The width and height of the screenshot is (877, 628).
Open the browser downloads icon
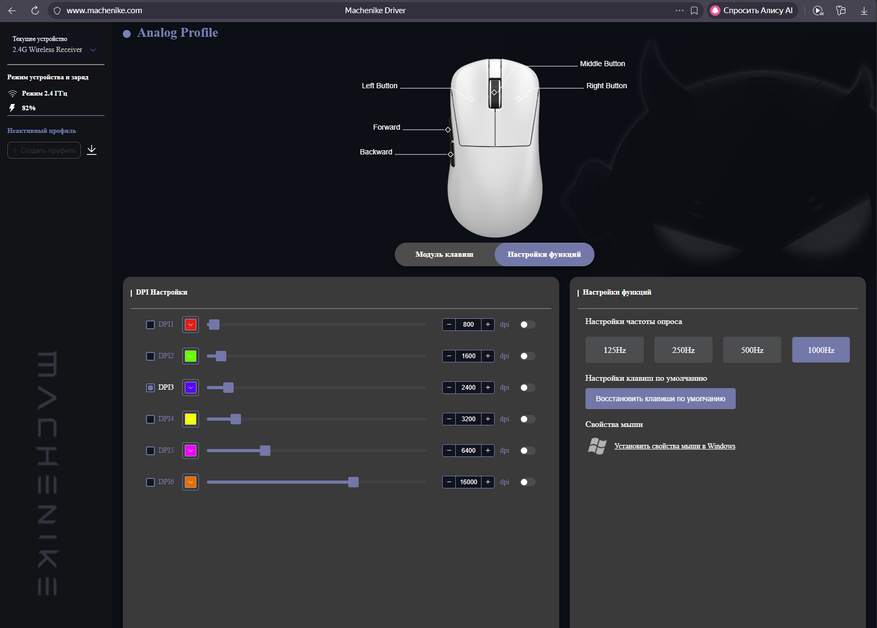864,10
